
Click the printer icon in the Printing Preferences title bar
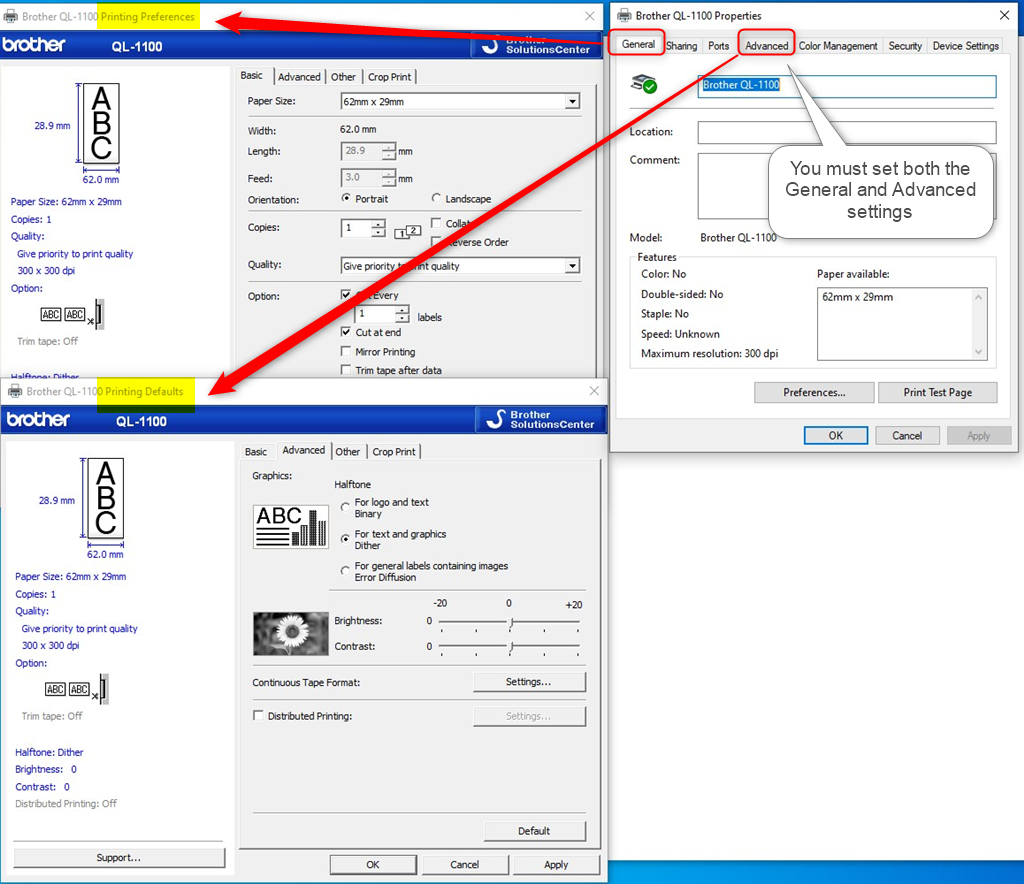pos(10,16)
